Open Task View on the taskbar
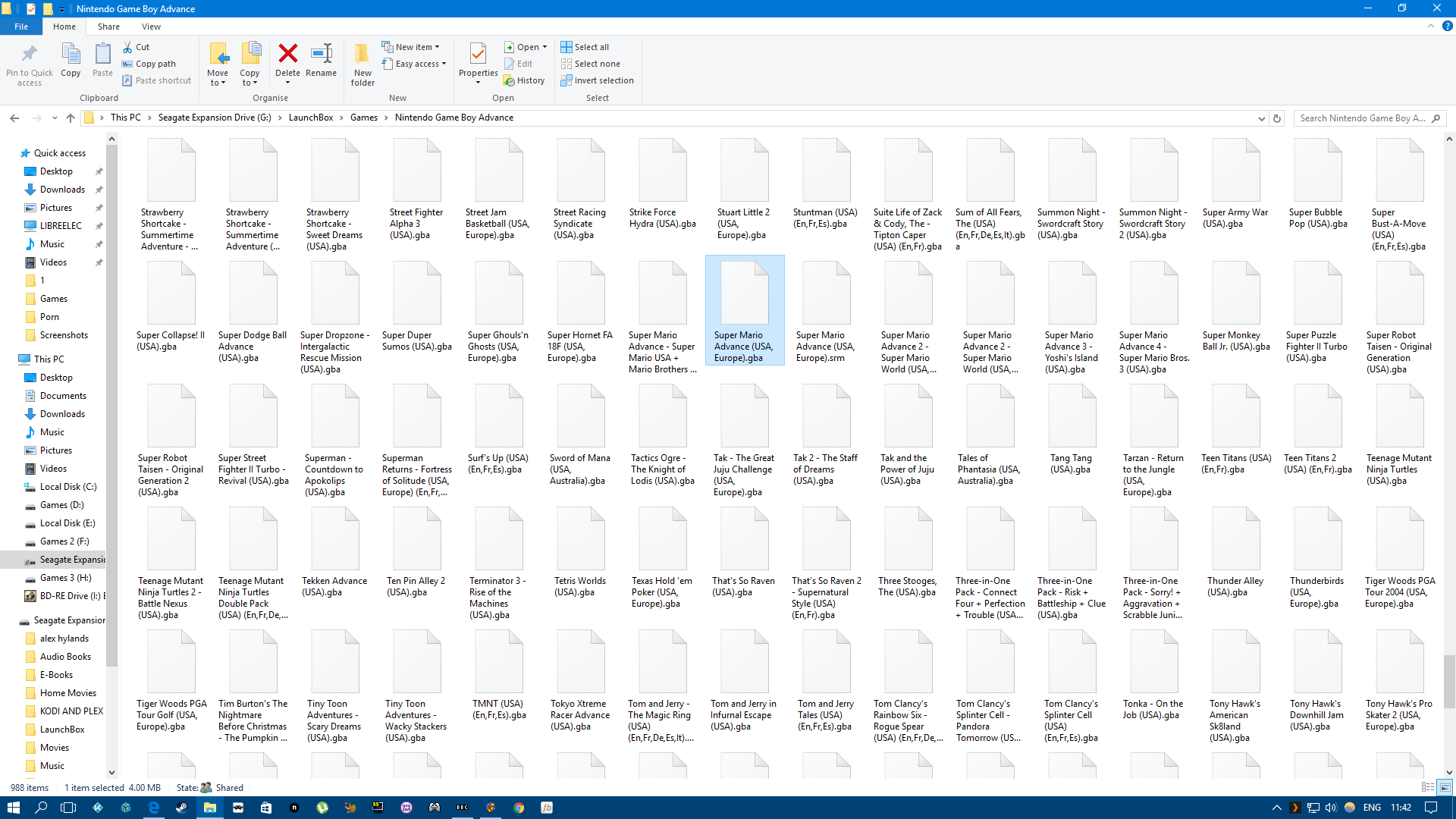Image resolution: width=1456 pixels, height=819 pixels. [x=68, y=808]
